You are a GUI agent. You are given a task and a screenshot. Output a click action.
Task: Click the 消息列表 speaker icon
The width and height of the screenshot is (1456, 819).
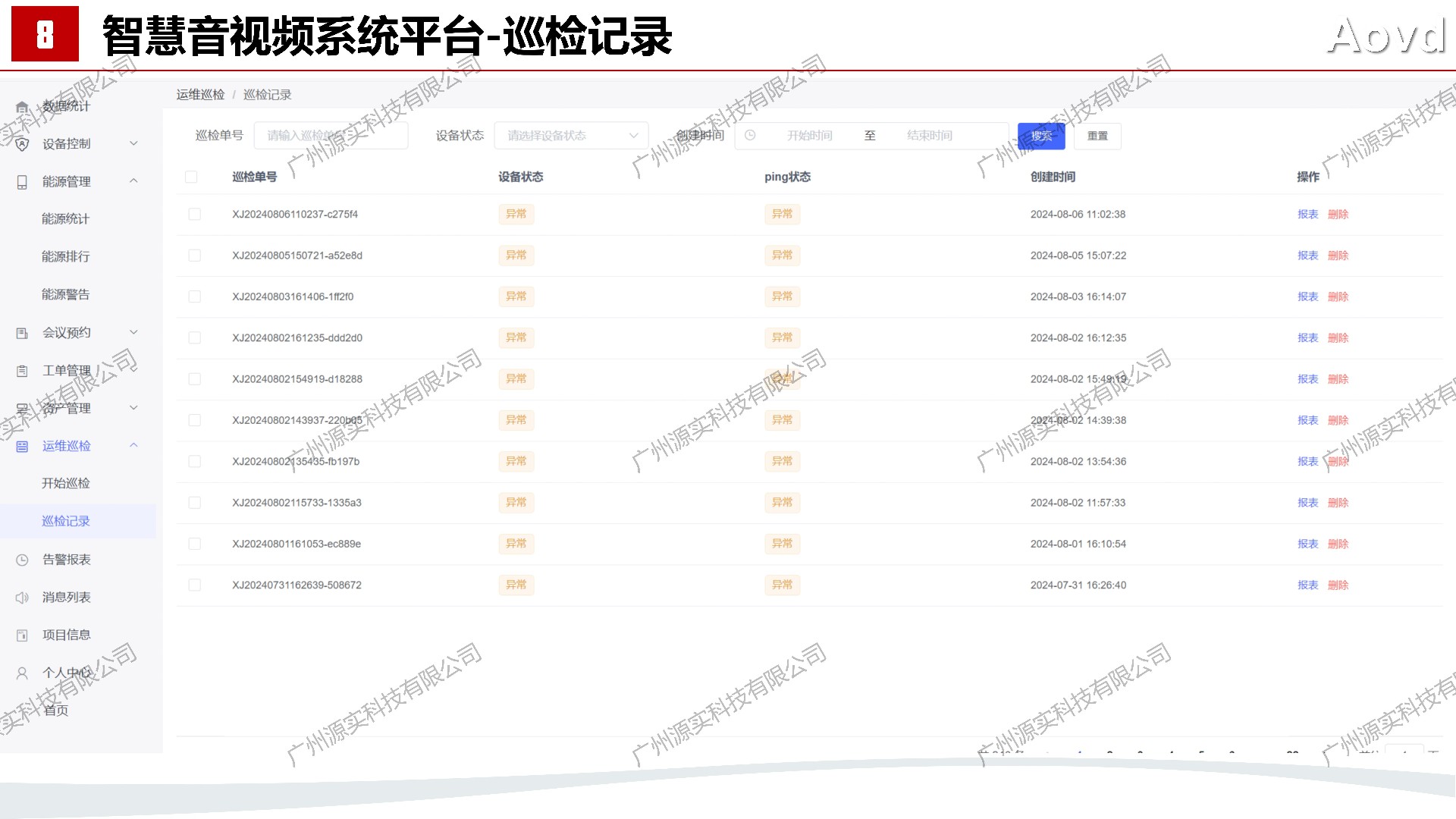click(22, 598)
